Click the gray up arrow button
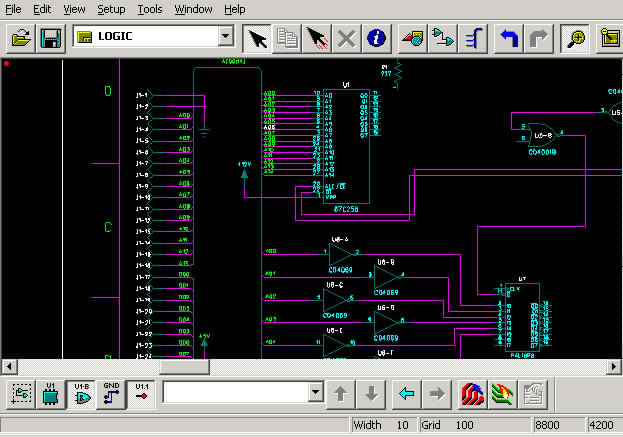This screenshot has height=437, width=623. [x=341, y=393]
